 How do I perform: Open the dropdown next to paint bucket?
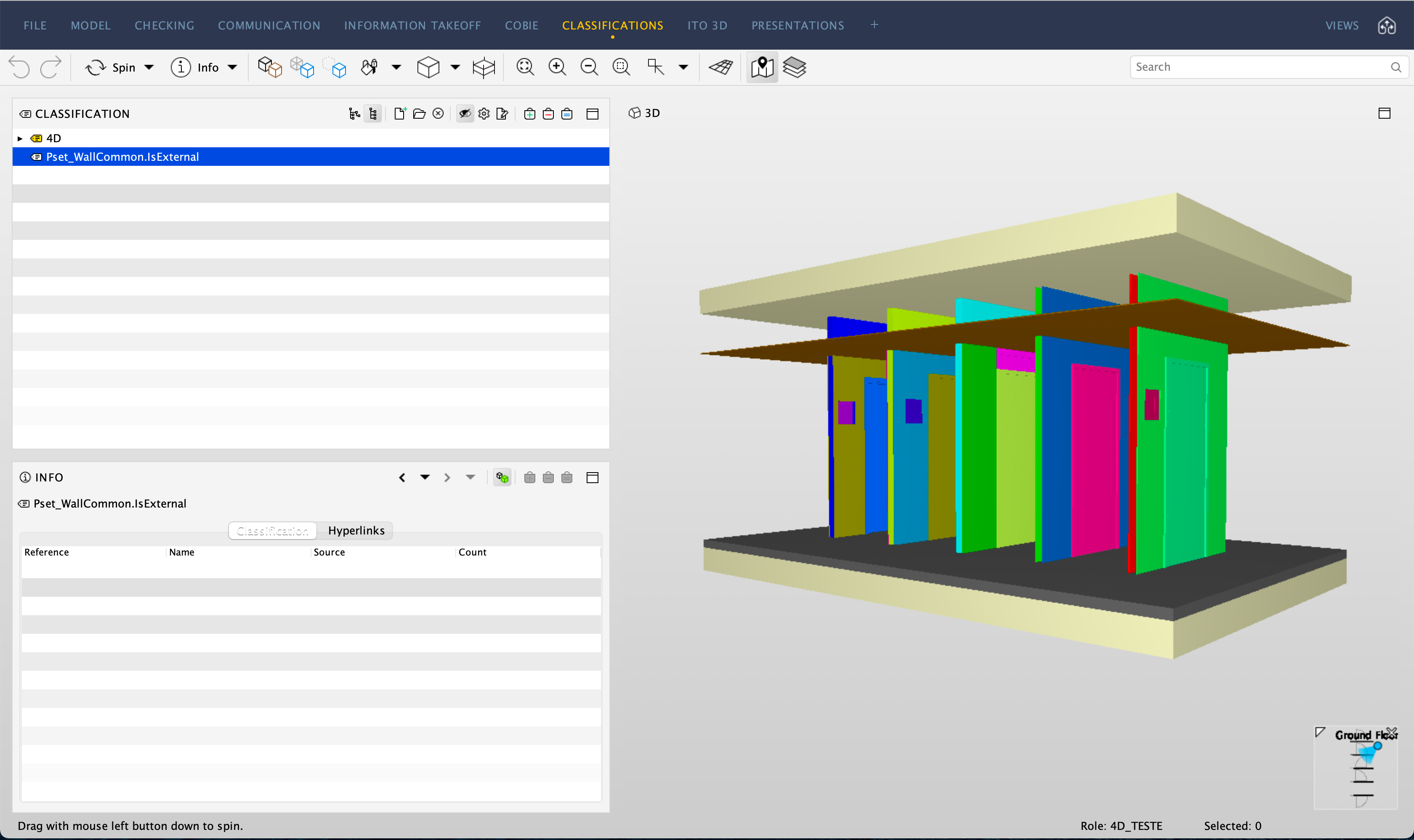tap(396, 67)
